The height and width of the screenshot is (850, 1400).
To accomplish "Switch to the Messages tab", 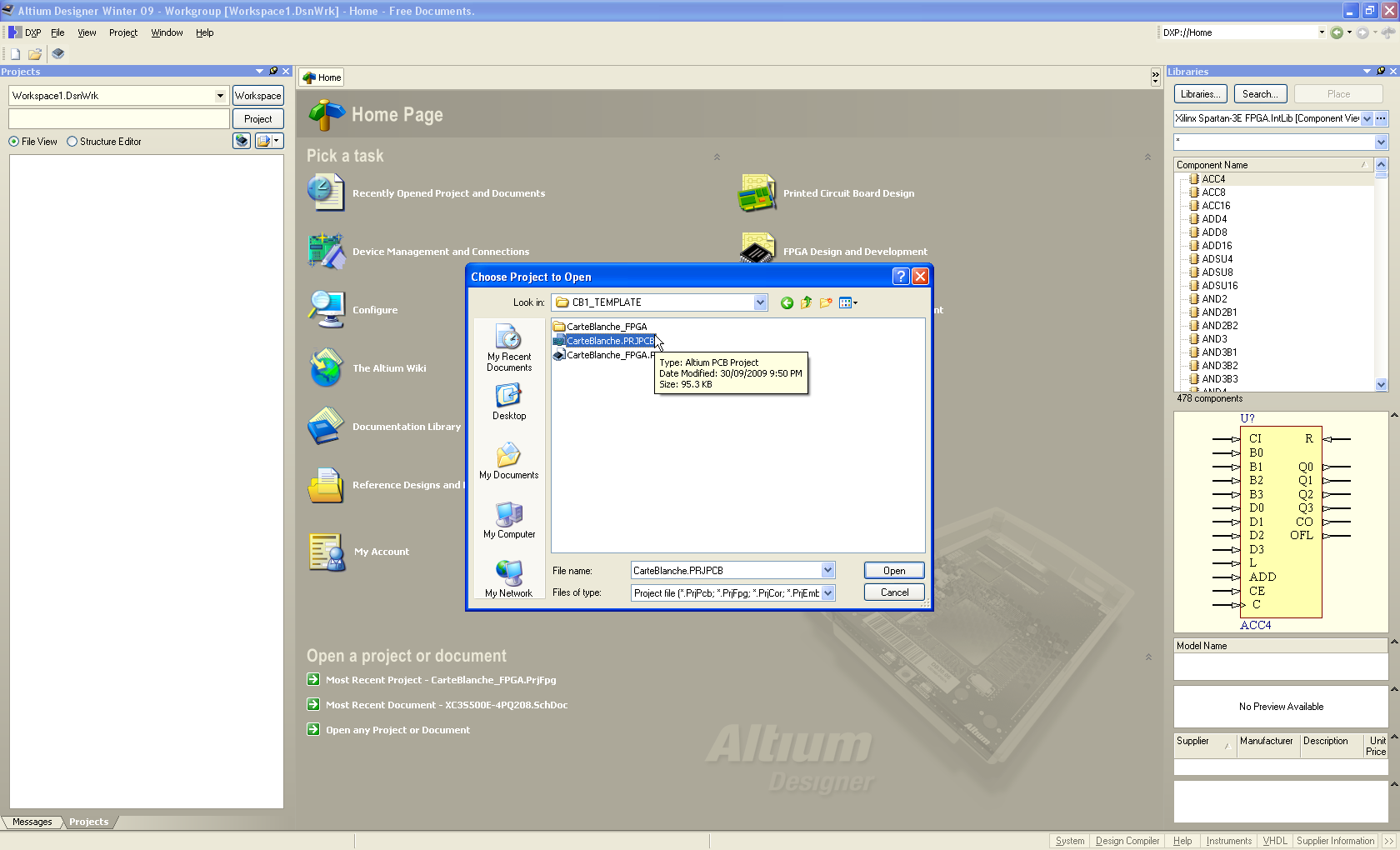I will 32,822.
